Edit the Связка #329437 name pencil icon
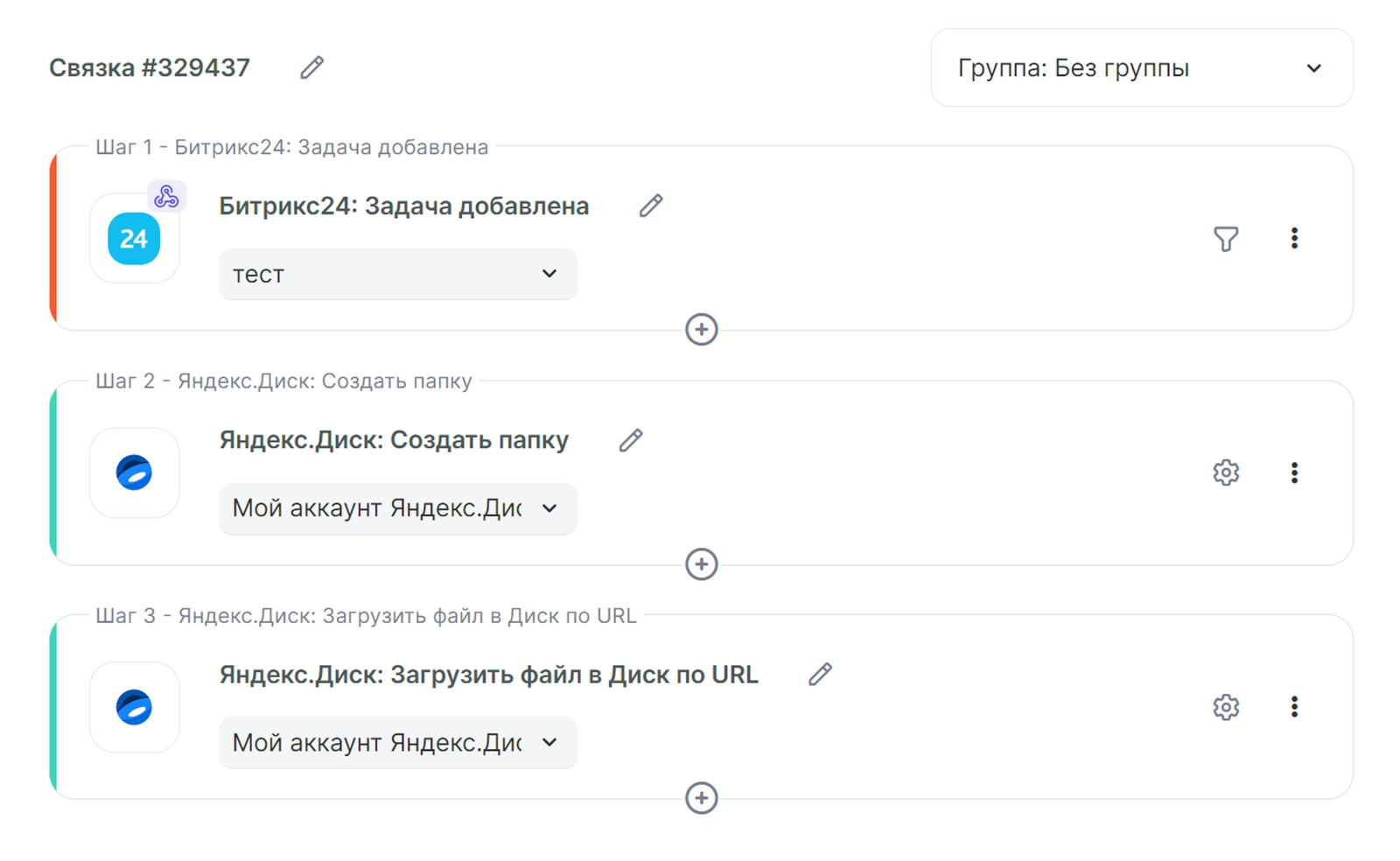The height and width of the screenshot is (861, 1400). coord(311,67)
